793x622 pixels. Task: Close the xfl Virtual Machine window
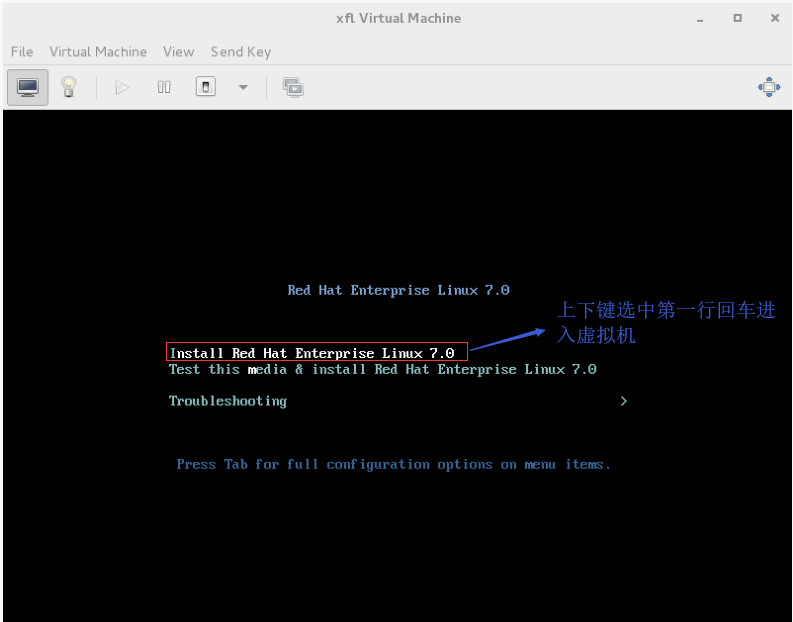pyautogui.click(x=775, y=18)
